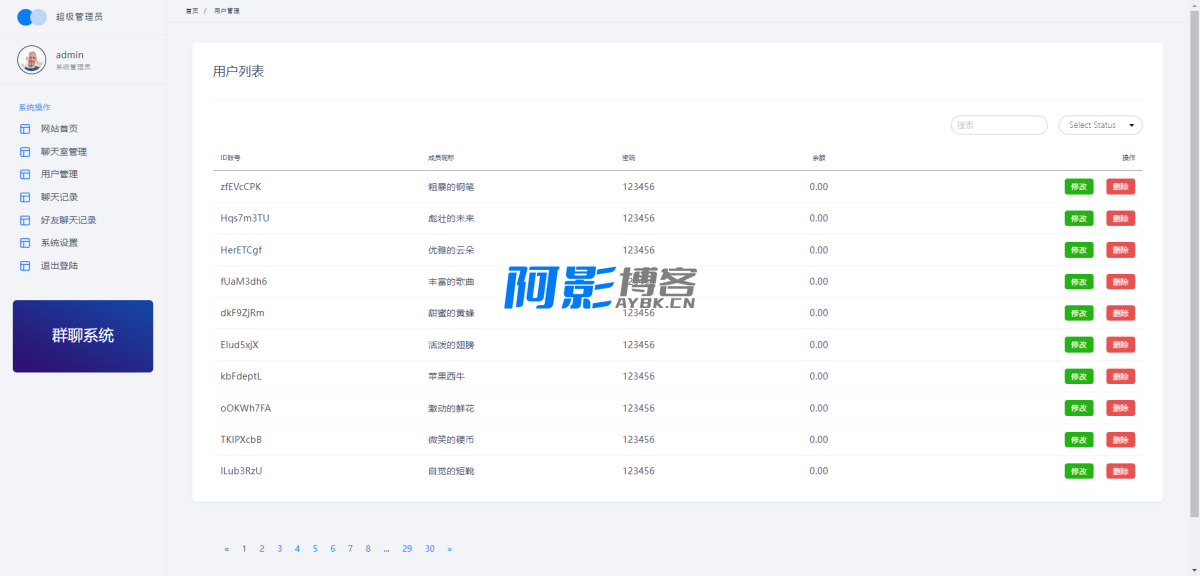Click 删除 for user dkF9ZjRm
Screen dimensions: 1200x576
[1120, 313]
